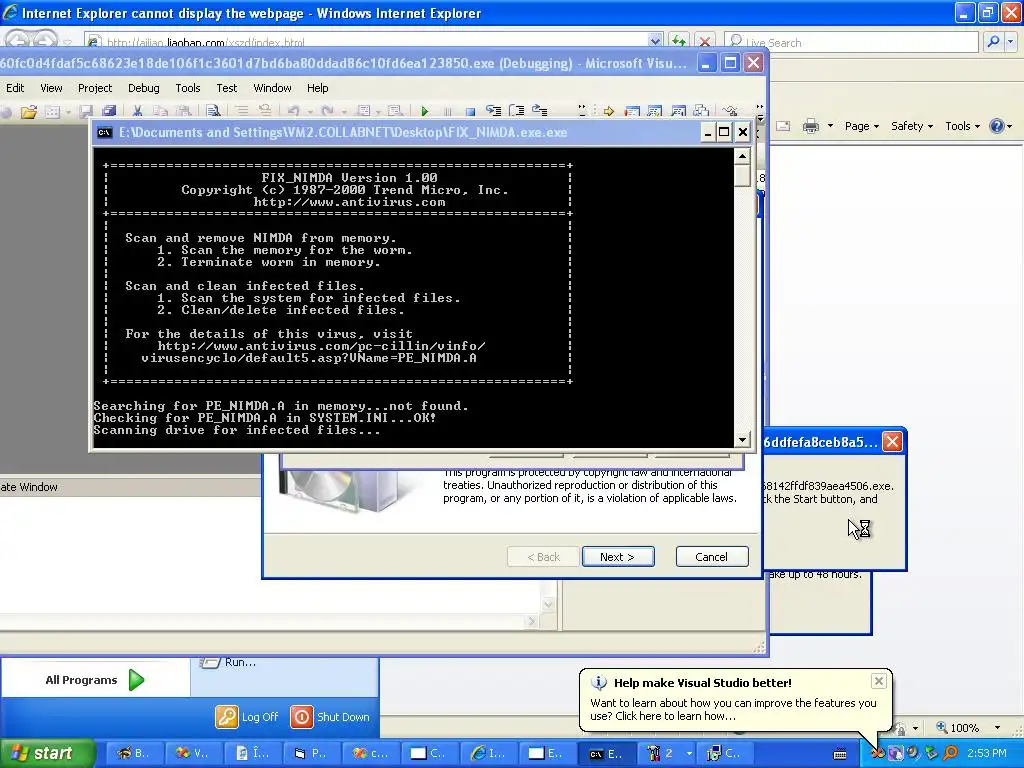The width and height of the screenshot is (1024, 768).
Task: Open the Tools menu in Visual Studio
Action: tap(187, 88)
